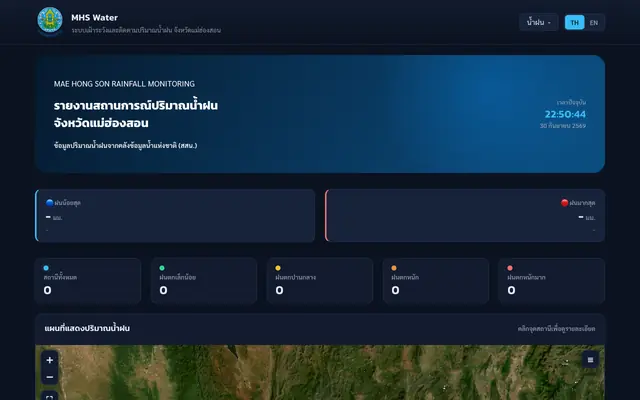Screen dimensions: 640x400
Task: Click the MAE HONG SON RAINFALL MONITORING heading
Action: pyautogui.click(x=124, y=84)
